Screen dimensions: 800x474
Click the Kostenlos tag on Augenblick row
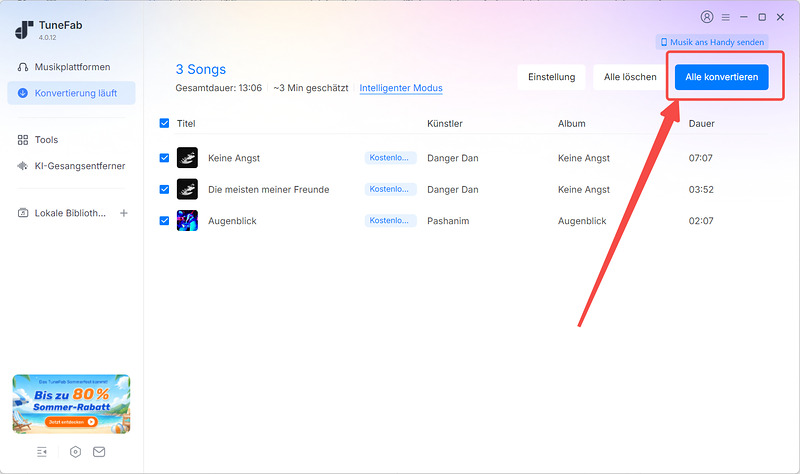tap(390, 220)
